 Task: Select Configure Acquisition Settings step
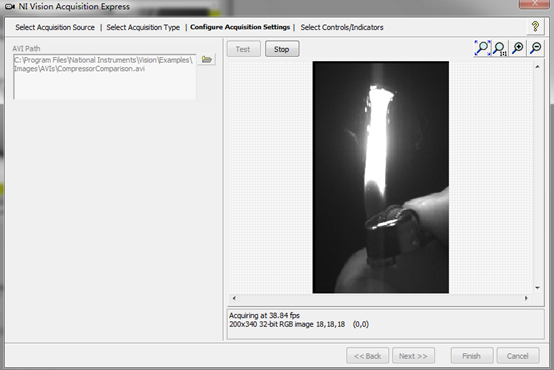tap(240, 27)
